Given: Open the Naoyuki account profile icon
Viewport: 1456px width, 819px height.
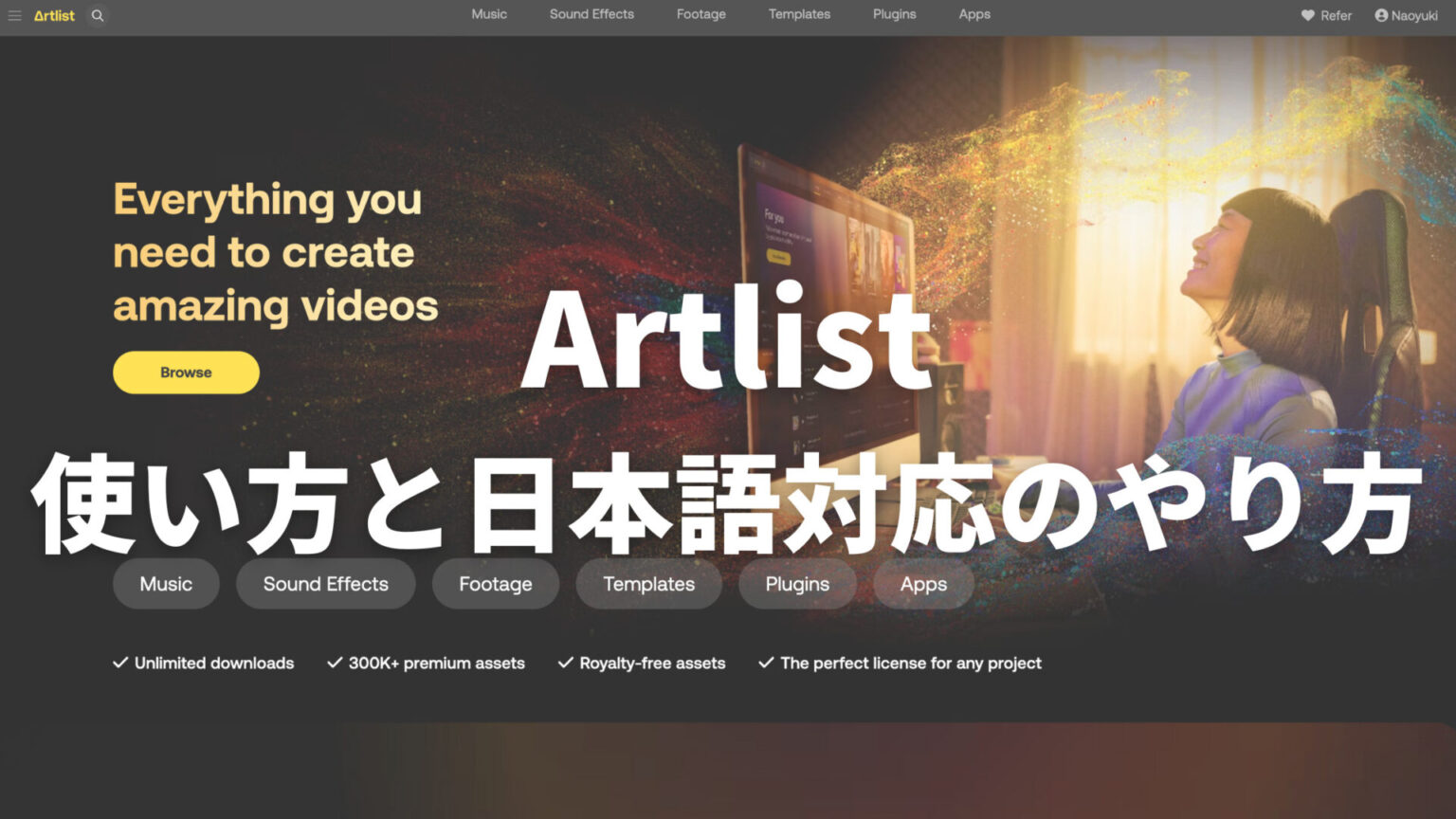Looking at the screenshot, I should click(1379, 15).
